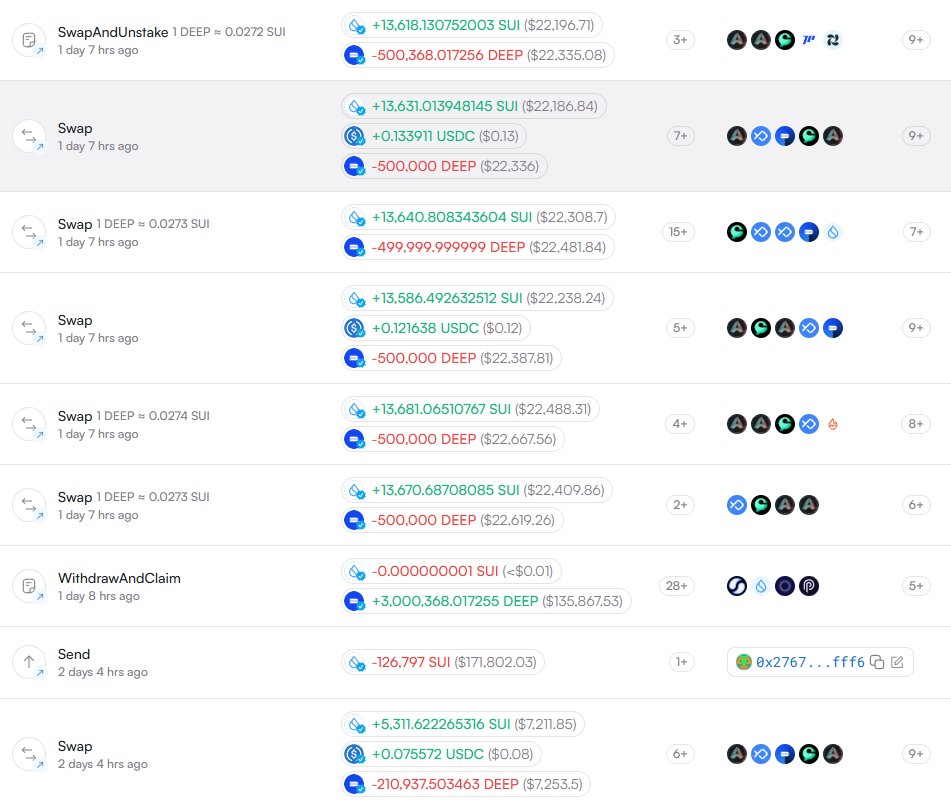The height and width of the screenshot is (807, 951).
Task: Expand the 1+ badge in Send row
Action: point(682,662)
